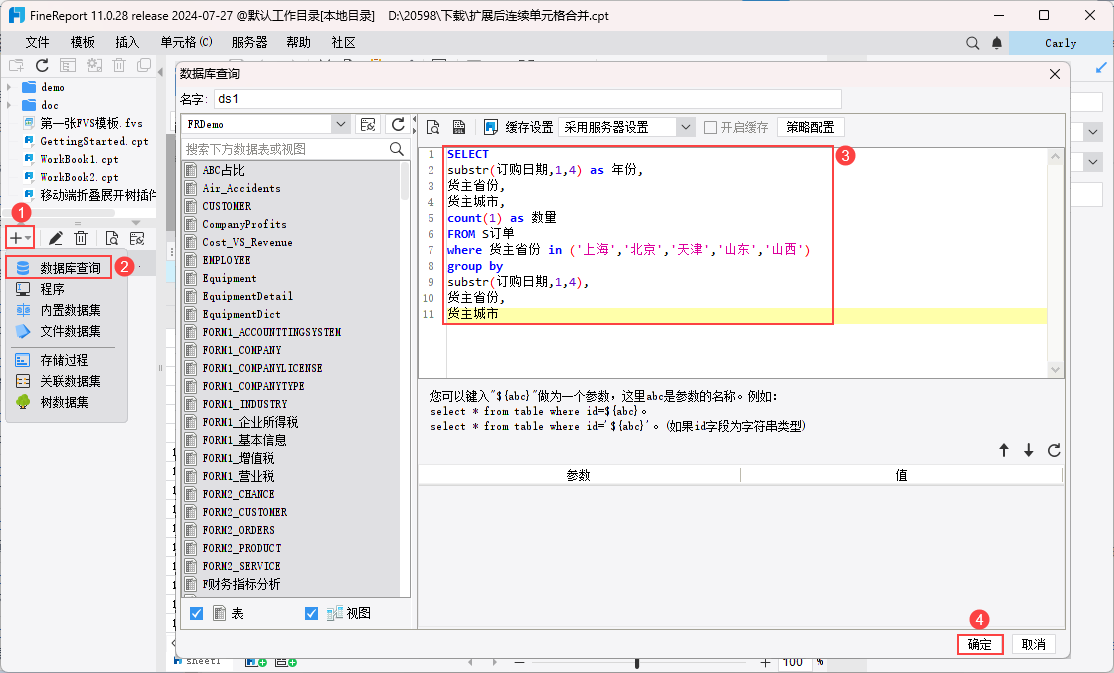This screenshot has height=673, width=1114.
Task: Click the zoom slider handle at bottom
Action: [x=637, y=663]
